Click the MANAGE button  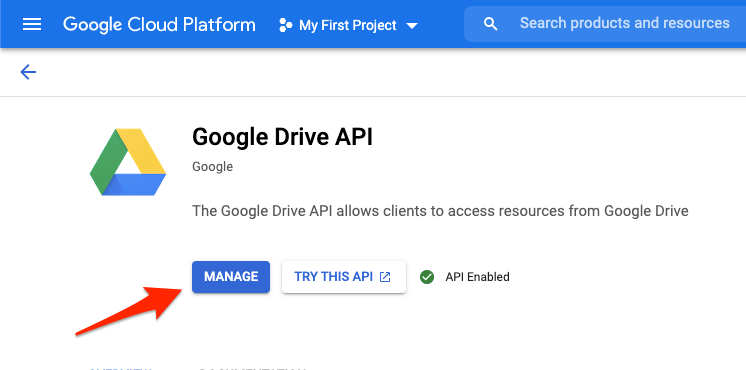point(231,277)
